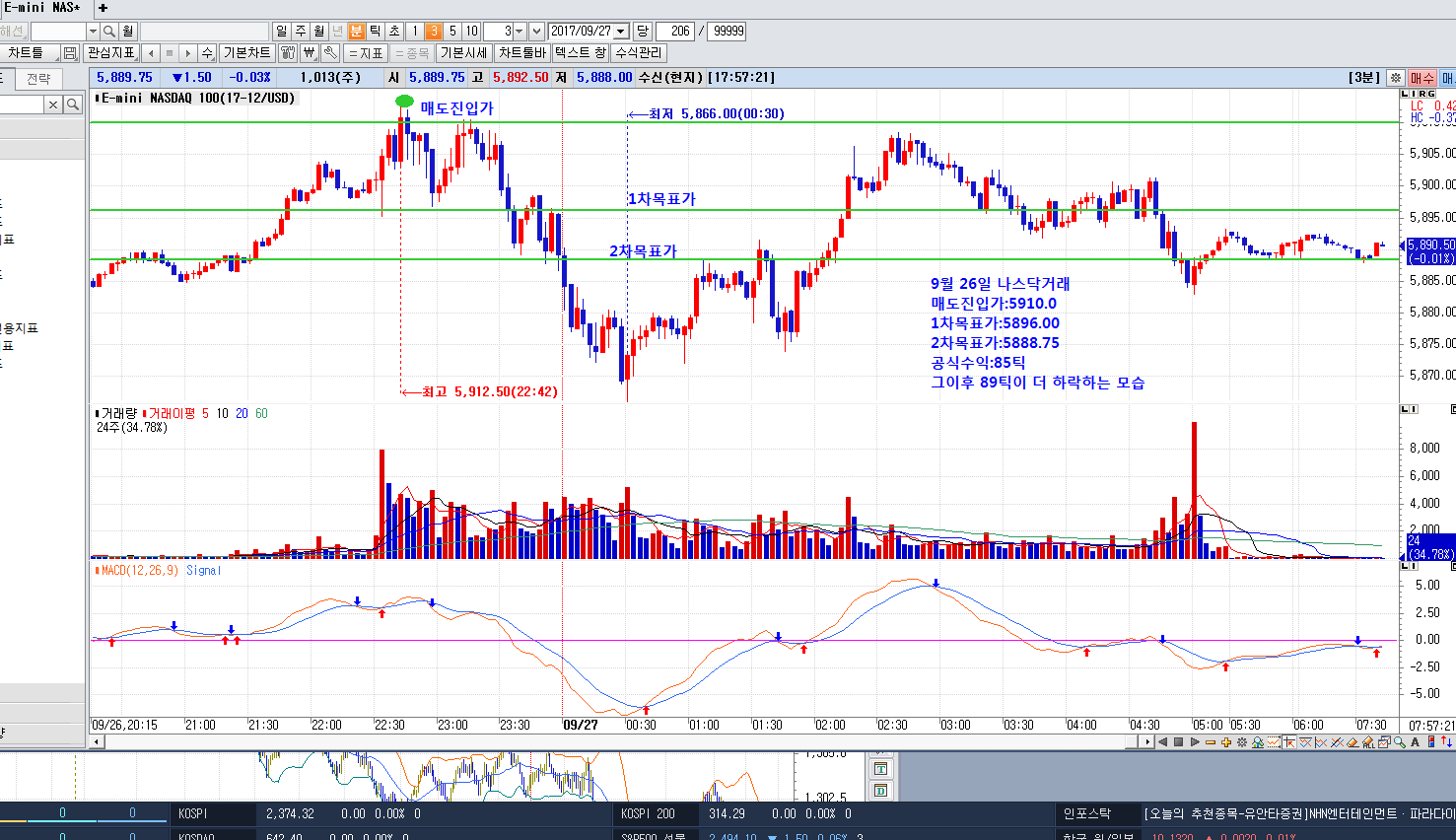Toggle the 당 button beside the date
The height and width of the screenshot is (840, 1456).
point(643,32)
